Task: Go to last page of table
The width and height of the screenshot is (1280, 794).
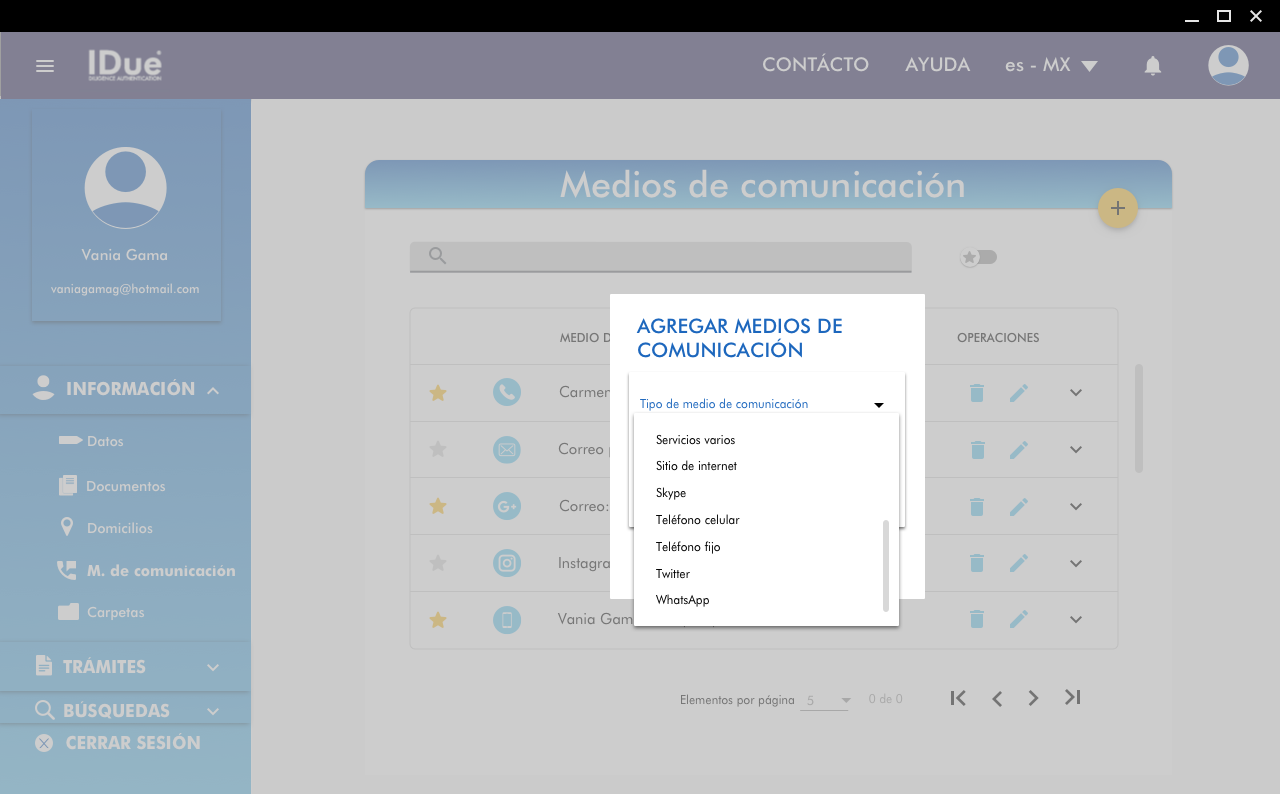Action: (1072, 698)
